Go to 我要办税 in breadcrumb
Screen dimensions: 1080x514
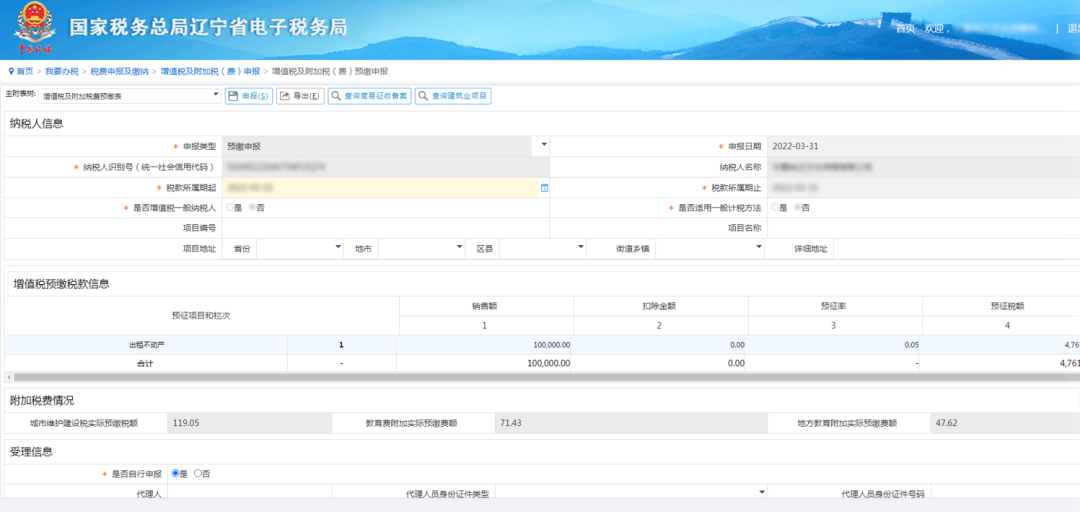pos(61,72)
